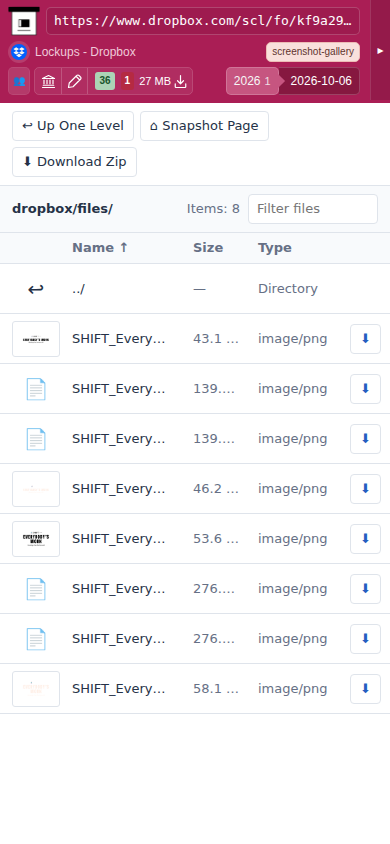Click the 58.1 size cell
This screenshot has height=844, width=390.
pos(216,690)
